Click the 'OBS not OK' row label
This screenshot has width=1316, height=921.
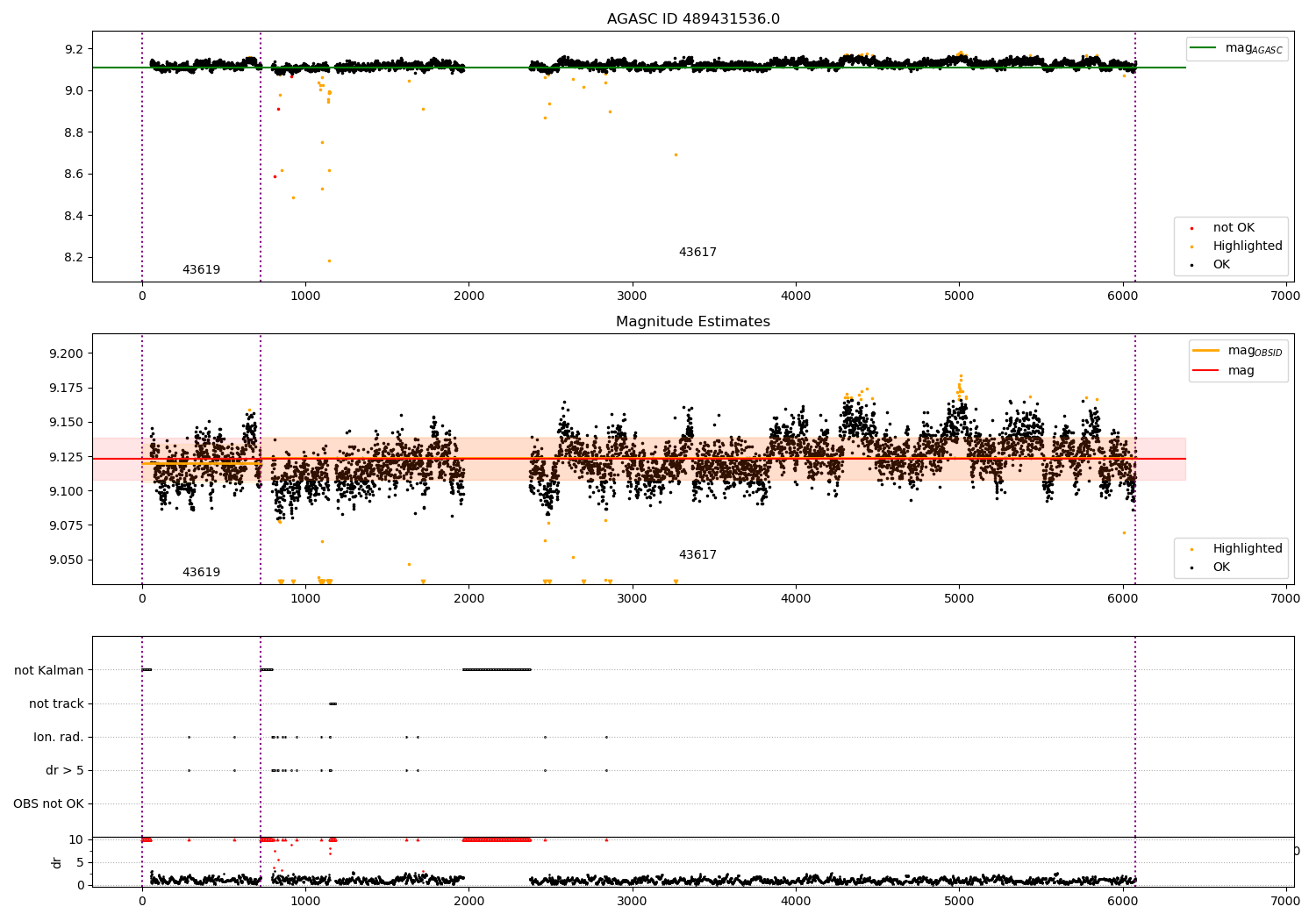click(48, 803)
